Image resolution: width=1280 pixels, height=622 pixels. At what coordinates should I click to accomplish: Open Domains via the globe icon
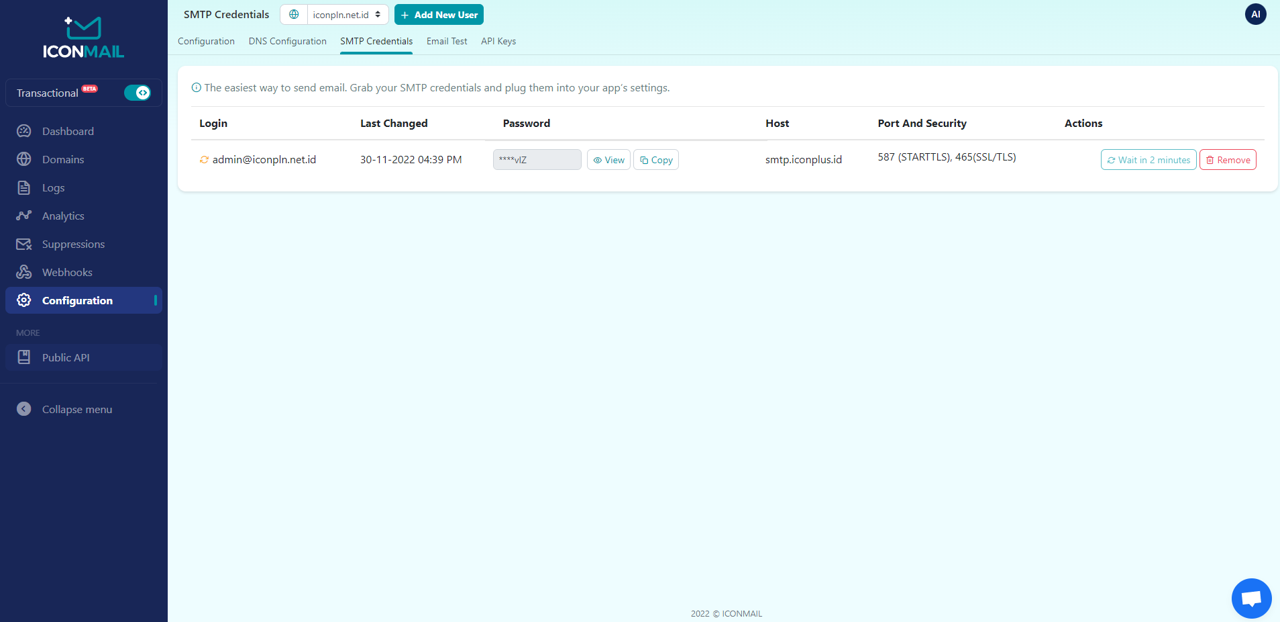click(x=24, y=159)
